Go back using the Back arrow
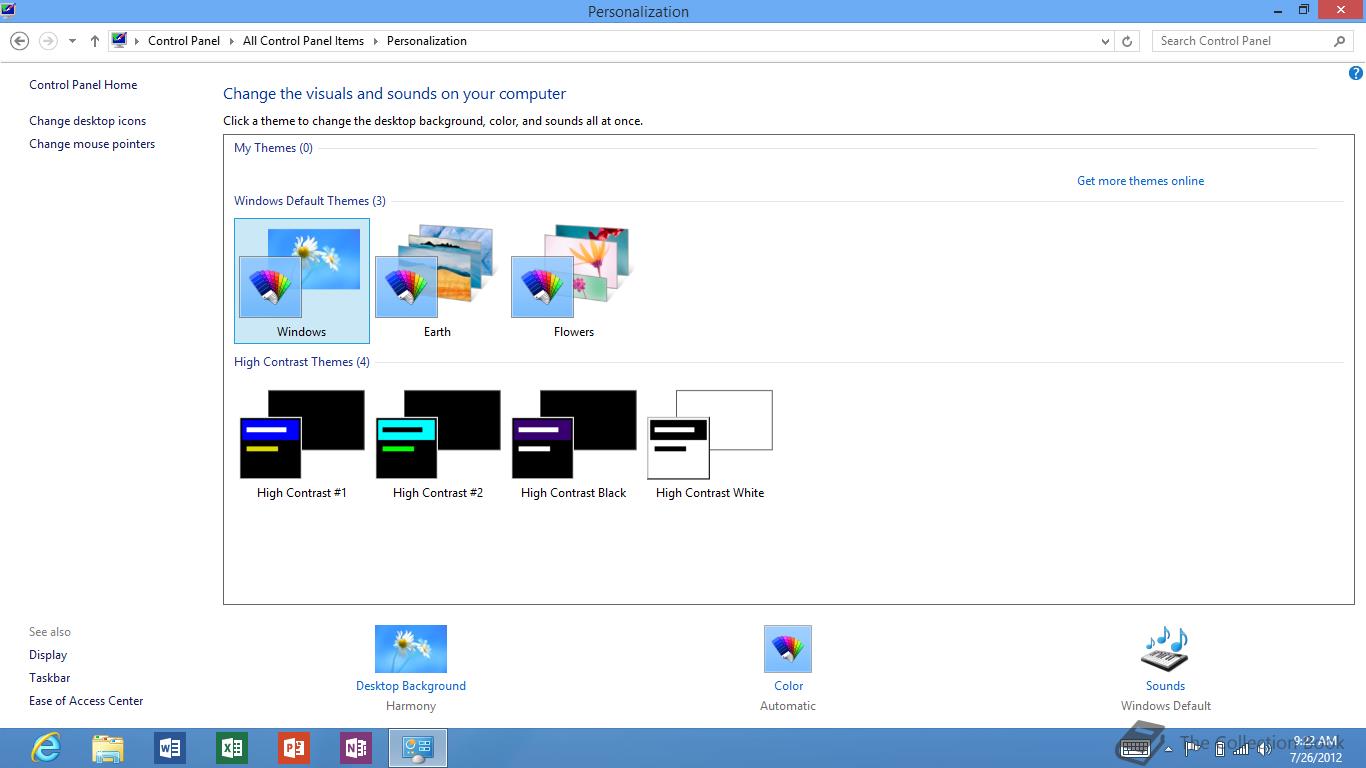This screenshot has width=1366, height=768. (x=19, y=41)
